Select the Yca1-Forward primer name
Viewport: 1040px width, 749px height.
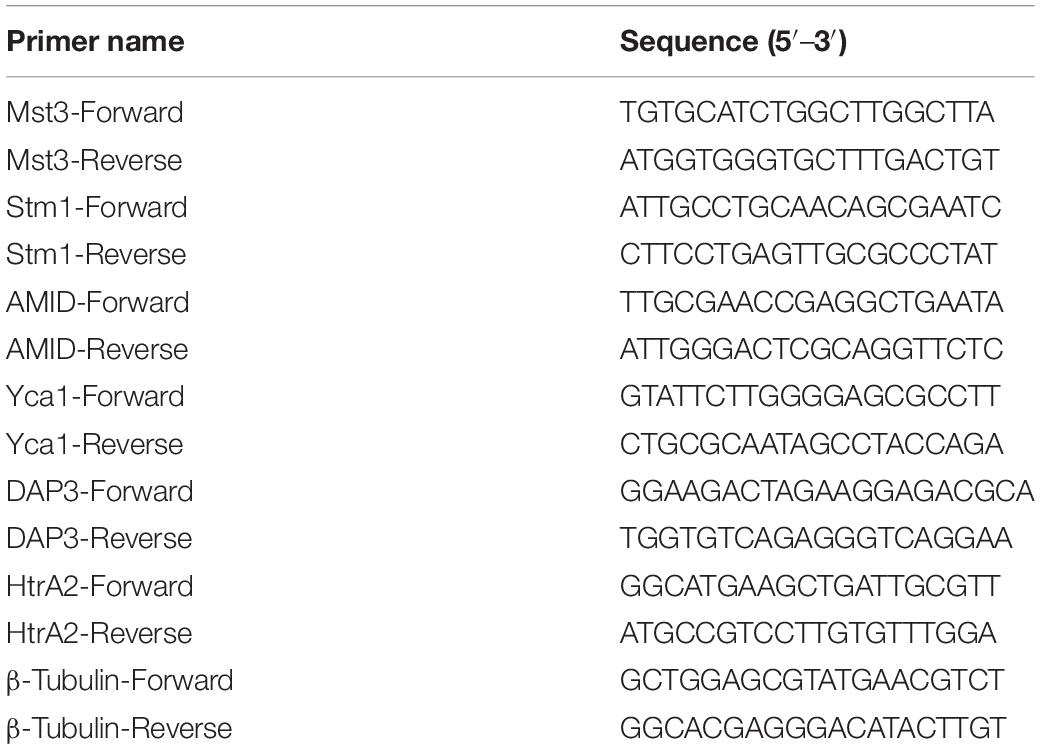point(95,396)
